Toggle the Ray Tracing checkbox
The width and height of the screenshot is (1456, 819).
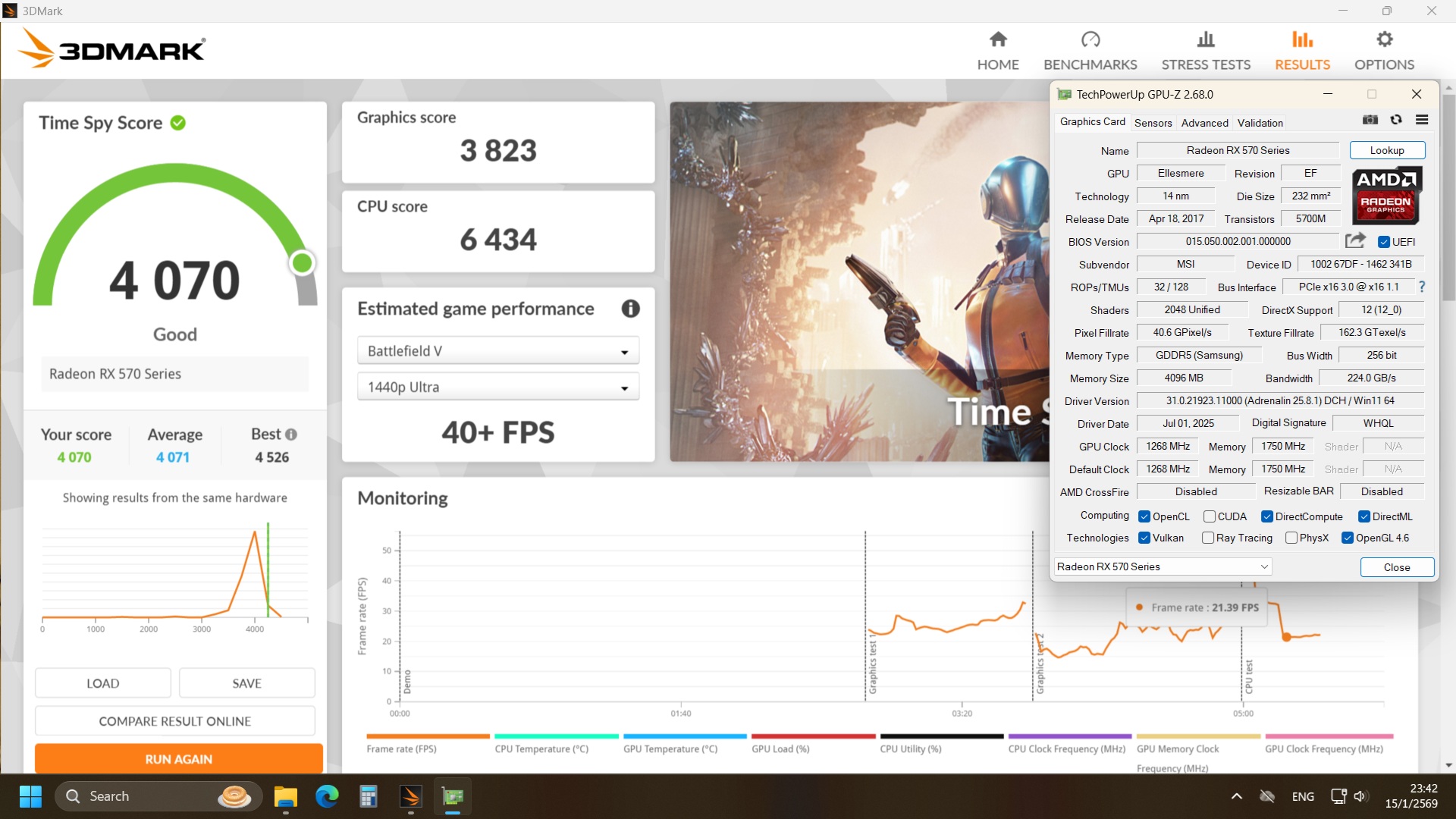click(1208, 538)
